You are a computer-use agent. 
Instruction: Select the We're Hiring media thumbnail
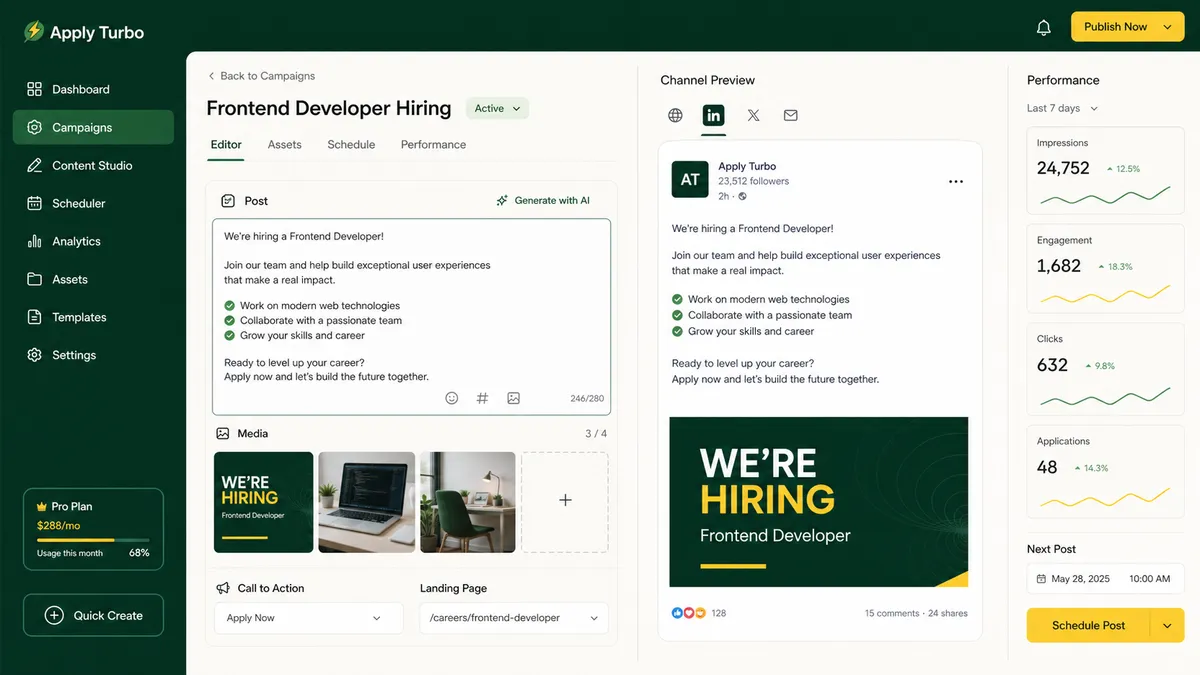[264, 502]
